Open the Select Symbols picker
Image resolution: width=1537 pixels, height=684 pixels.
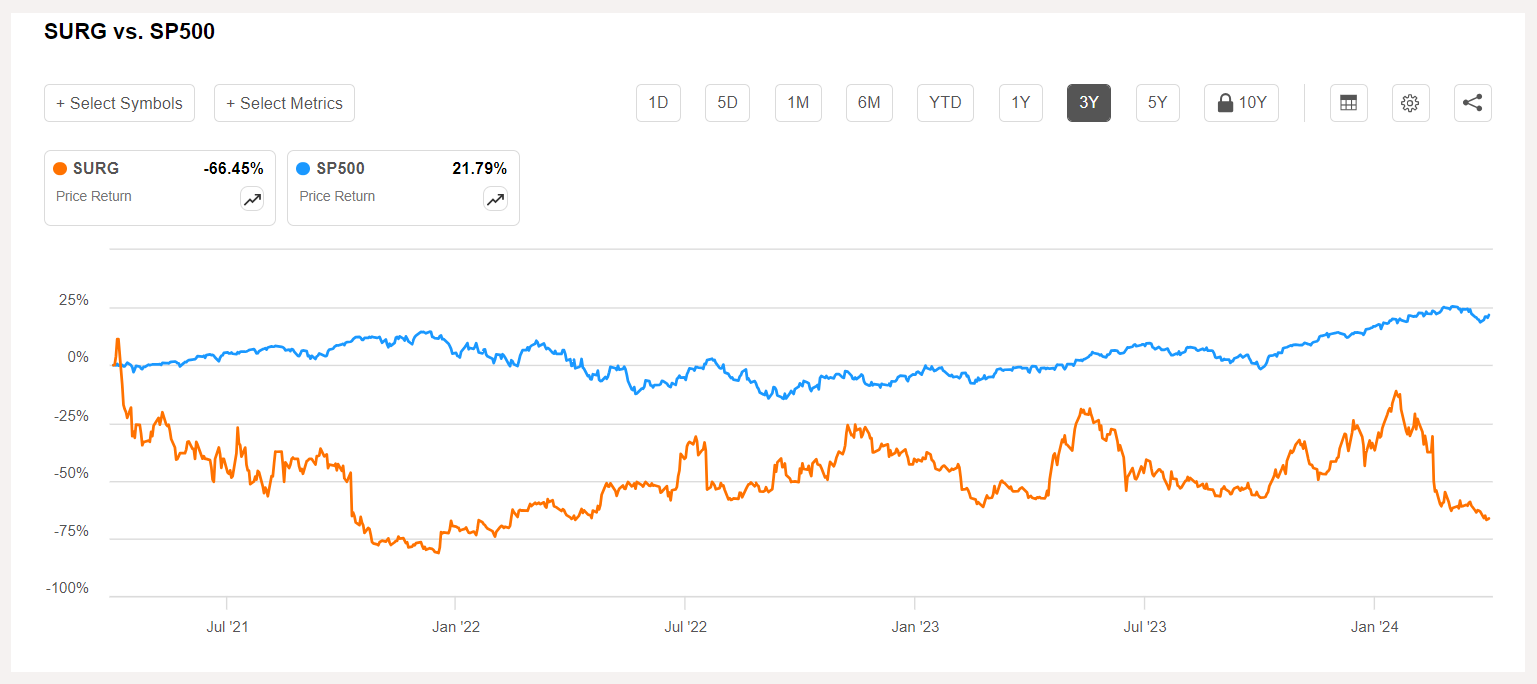coord(119,103)
